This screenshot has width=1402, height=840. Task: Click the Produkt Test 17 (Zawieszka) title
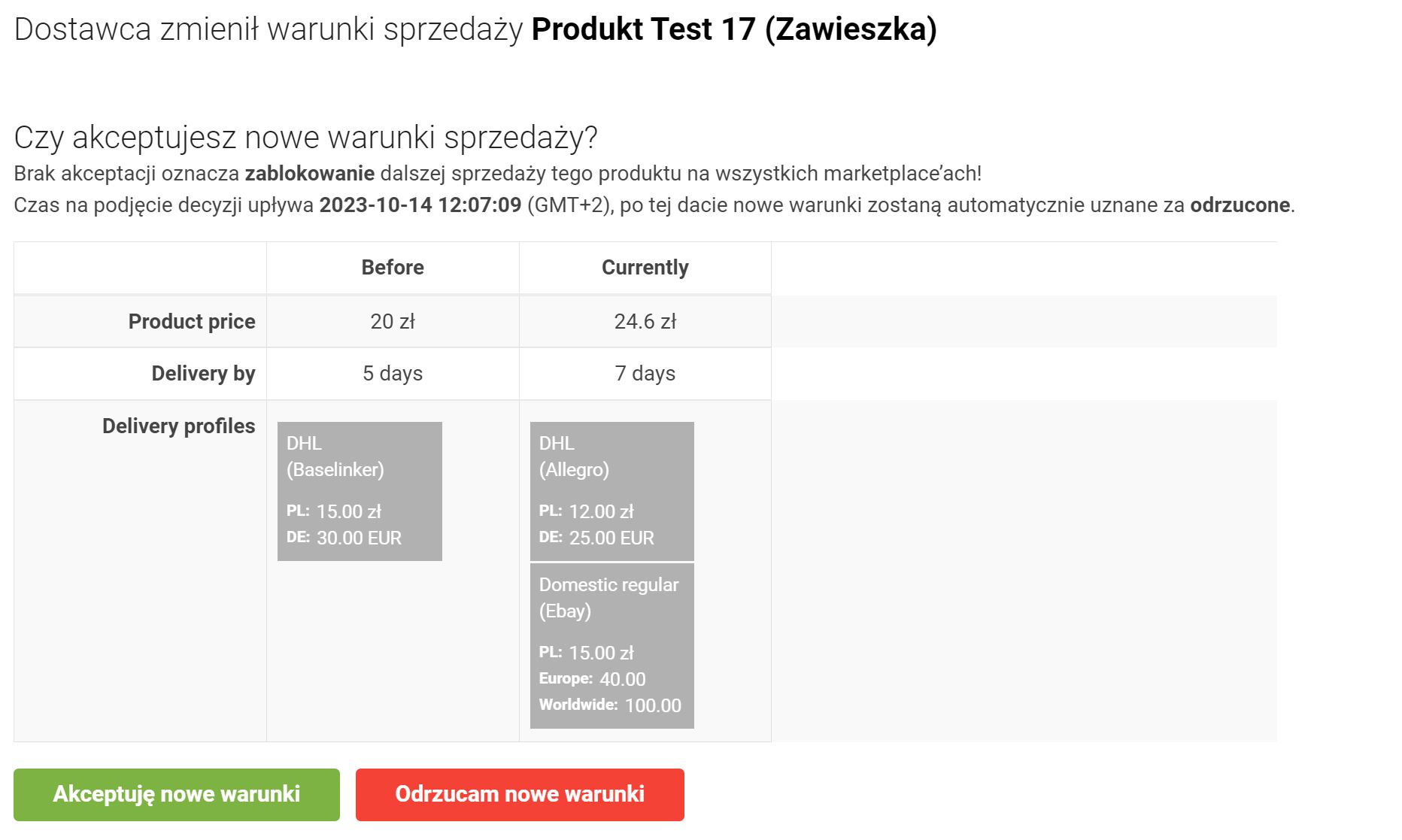coord(734,30)
